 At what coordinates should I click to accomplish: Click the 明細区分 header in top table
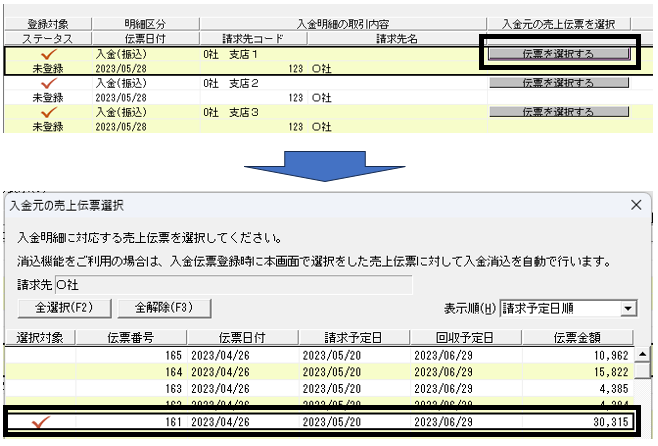pos(145,24)
